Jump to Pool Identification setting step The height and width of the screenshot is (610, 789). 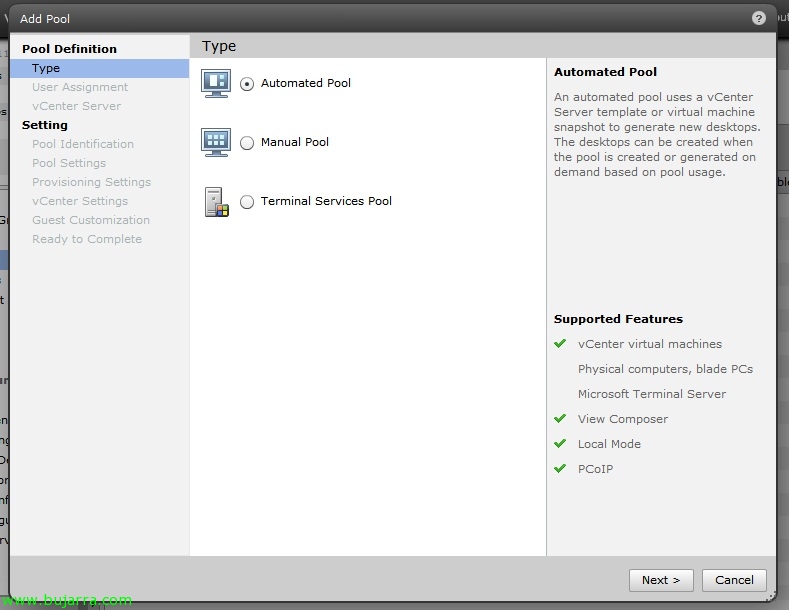83,144
